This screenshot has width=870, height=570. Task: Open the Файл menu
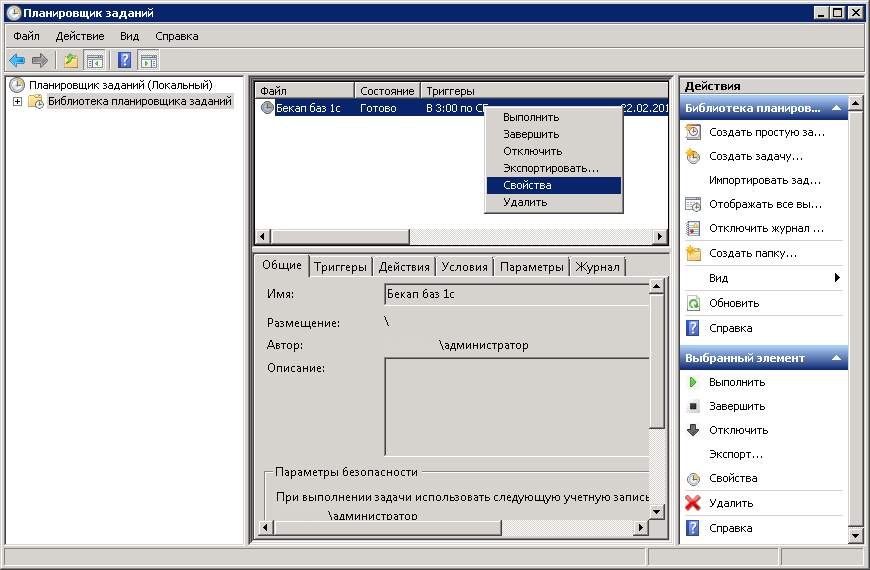click(26, 36)
